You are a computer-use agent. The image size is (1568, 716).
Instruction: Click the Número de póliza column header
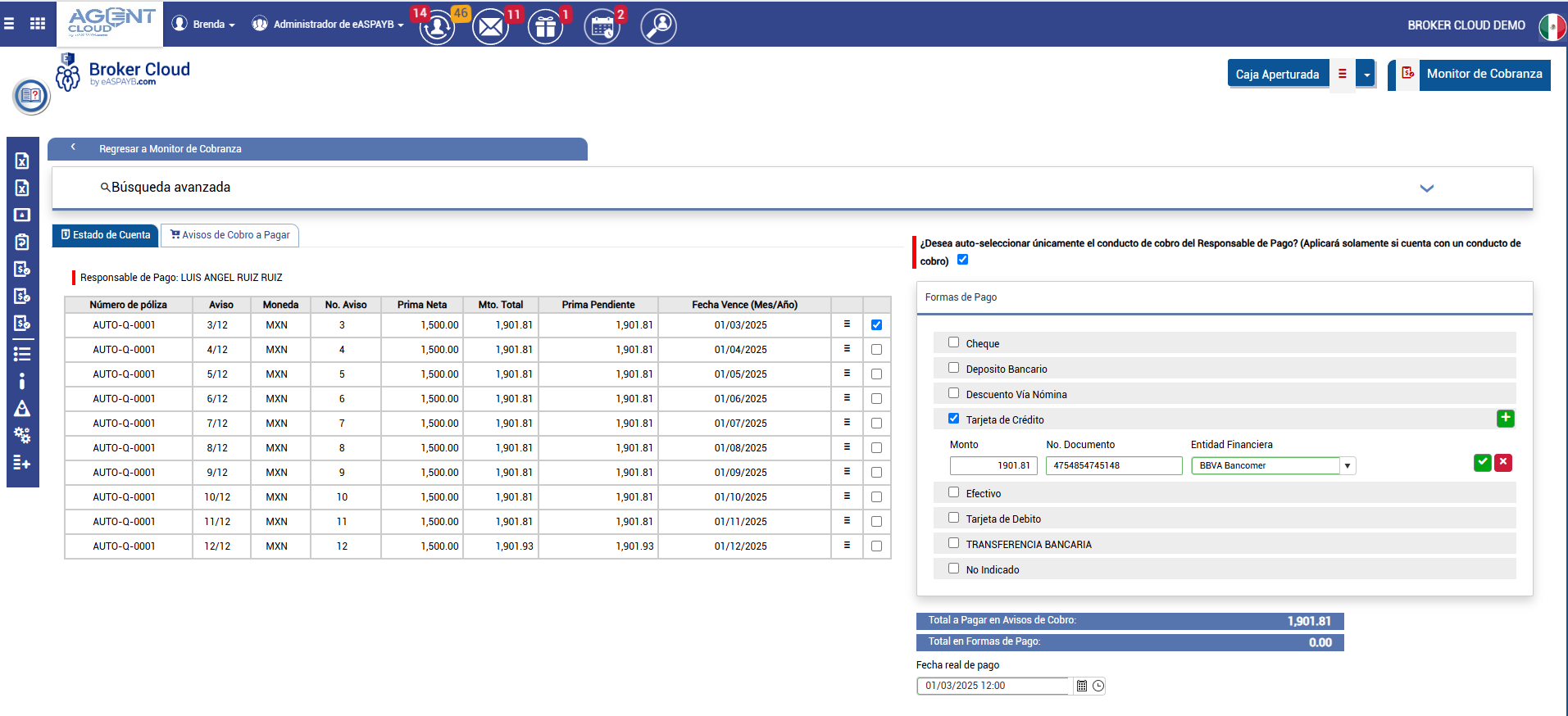click(129, 305)
